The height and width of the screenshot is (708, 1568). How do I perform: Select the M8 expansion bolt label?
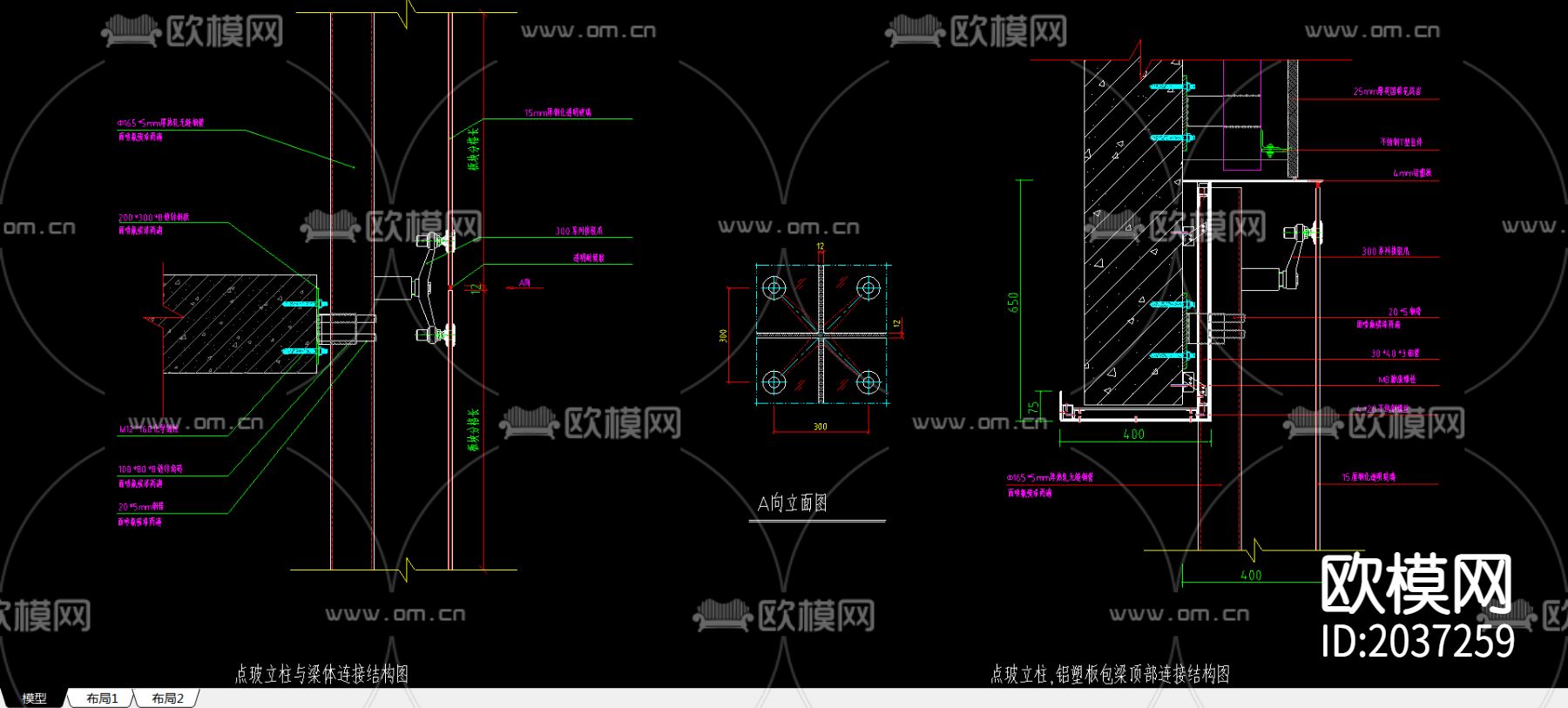[x=1396, y=380]
